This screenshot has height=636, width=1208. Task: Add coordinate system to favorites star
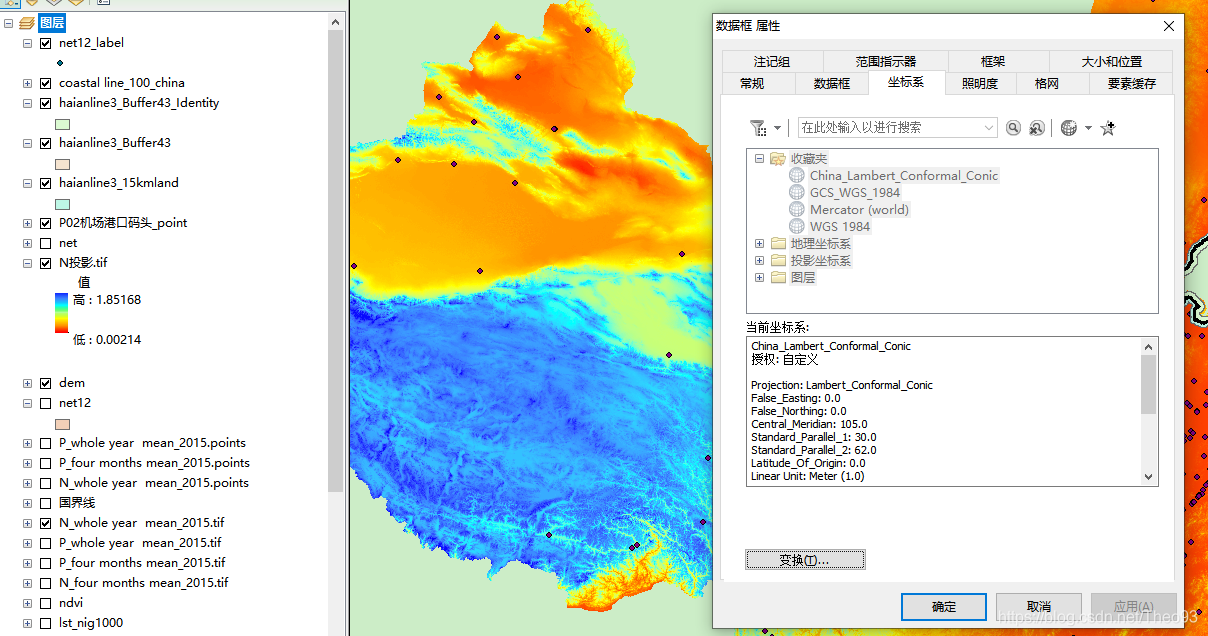click(1107, 128)
